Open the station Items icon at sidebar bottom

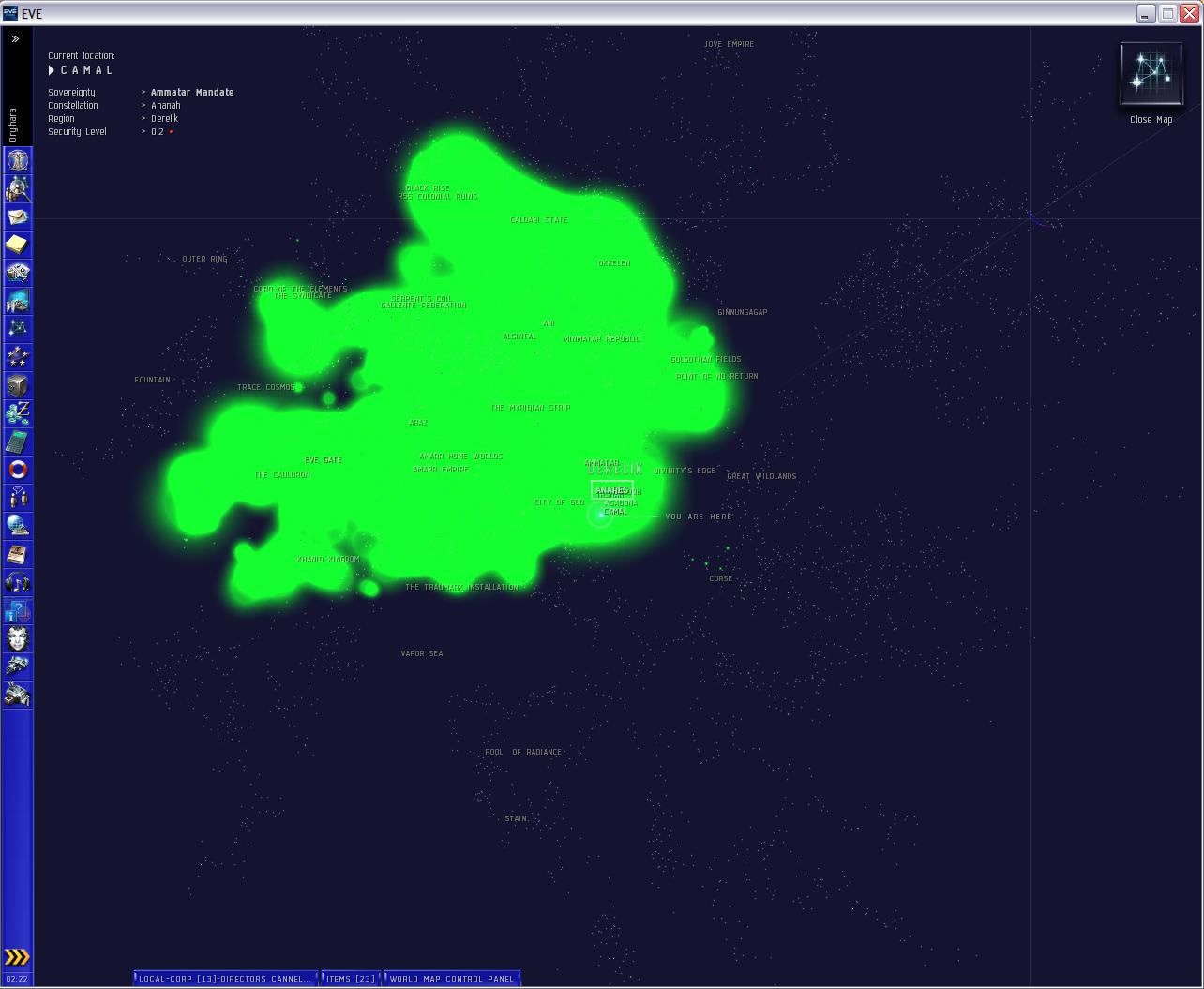(x=17, y=695)
